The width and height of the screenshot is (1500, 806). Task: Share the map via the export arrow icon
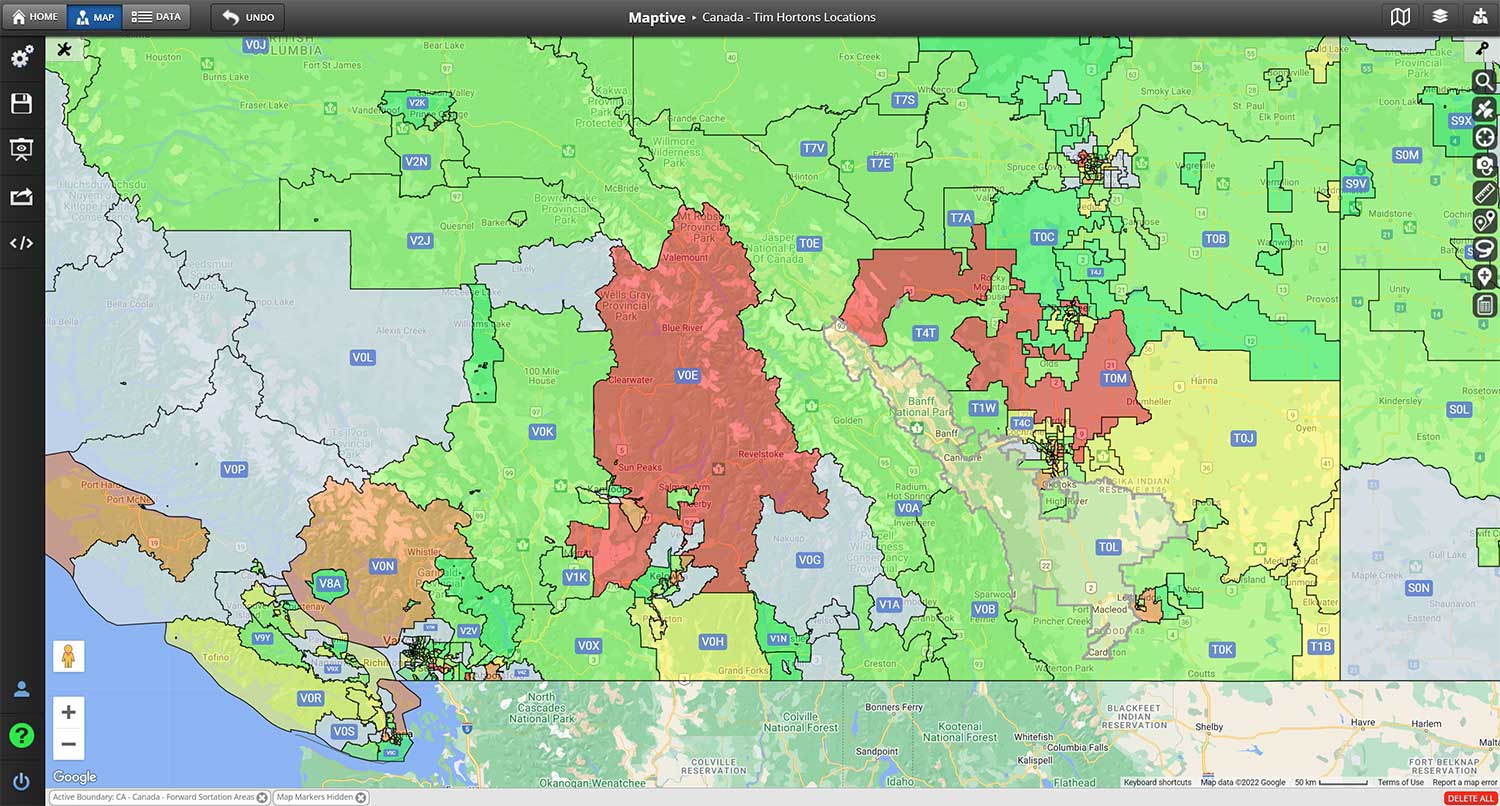point(22,195)
